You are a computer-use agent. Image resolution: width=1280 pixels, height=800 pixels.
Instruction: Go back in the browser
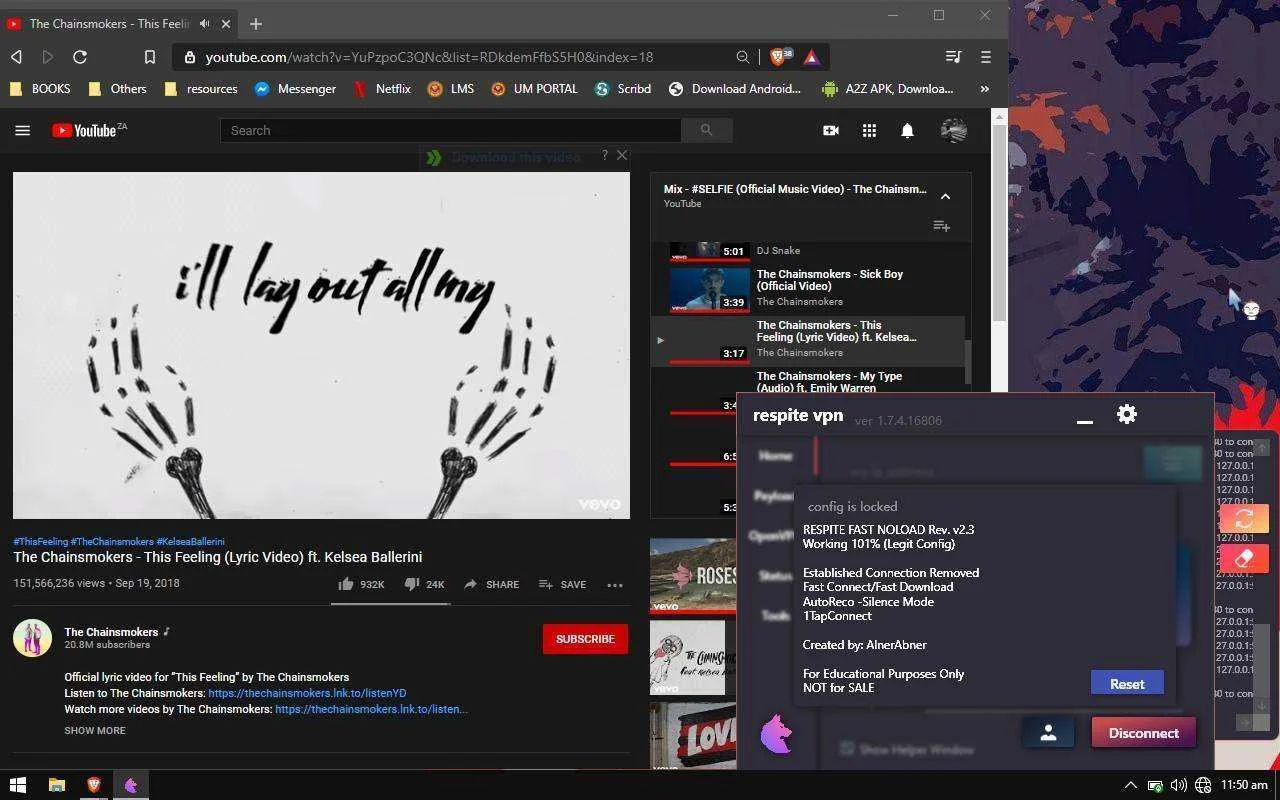pos(16,57)
